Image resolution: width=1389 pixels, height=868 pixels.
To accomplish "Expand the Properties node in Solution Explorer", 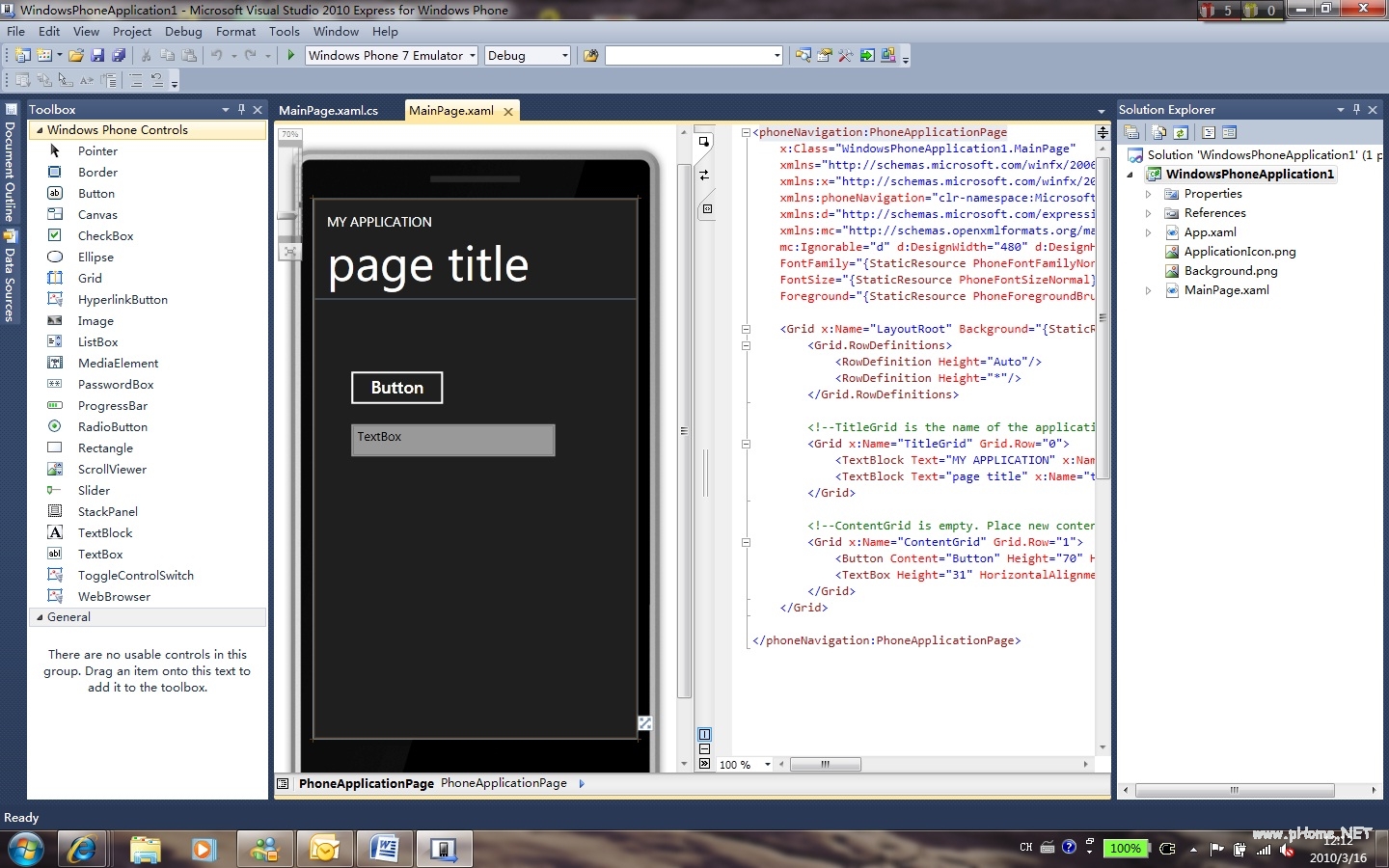I will pos(1148,194).
